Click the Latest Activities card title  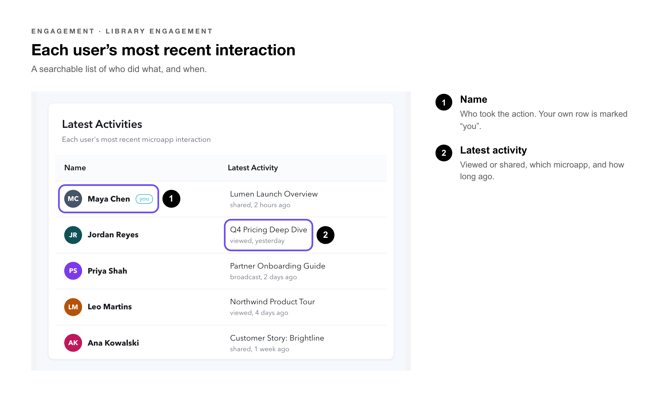[102, 124]
